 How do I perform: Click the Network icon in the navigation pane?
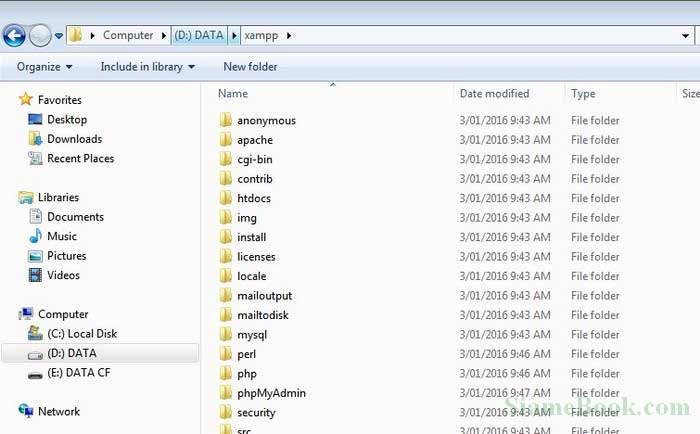[x=26, y=411]
